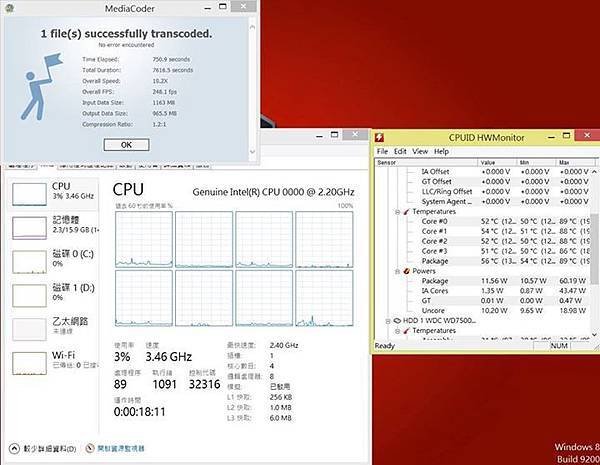Screen dimensions: 600x465
Task: Collapse the Temperatures node above Core #0
Action: coord(398,212)
